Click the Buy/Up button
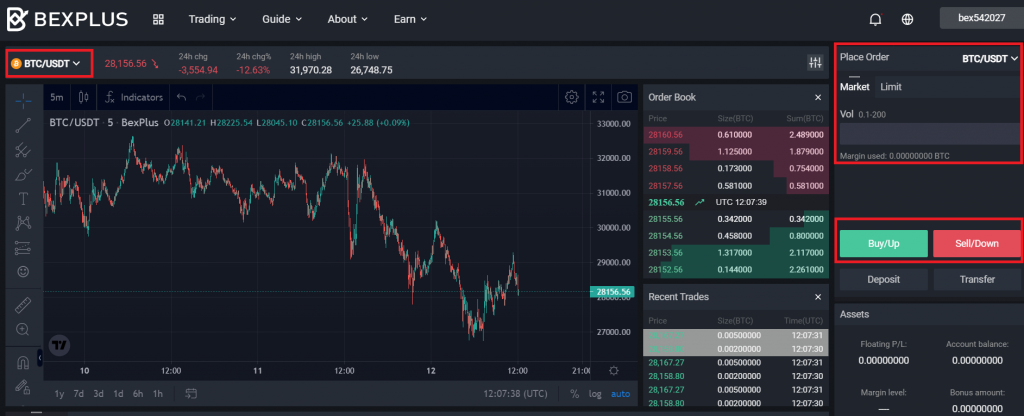 coord(884,244)
